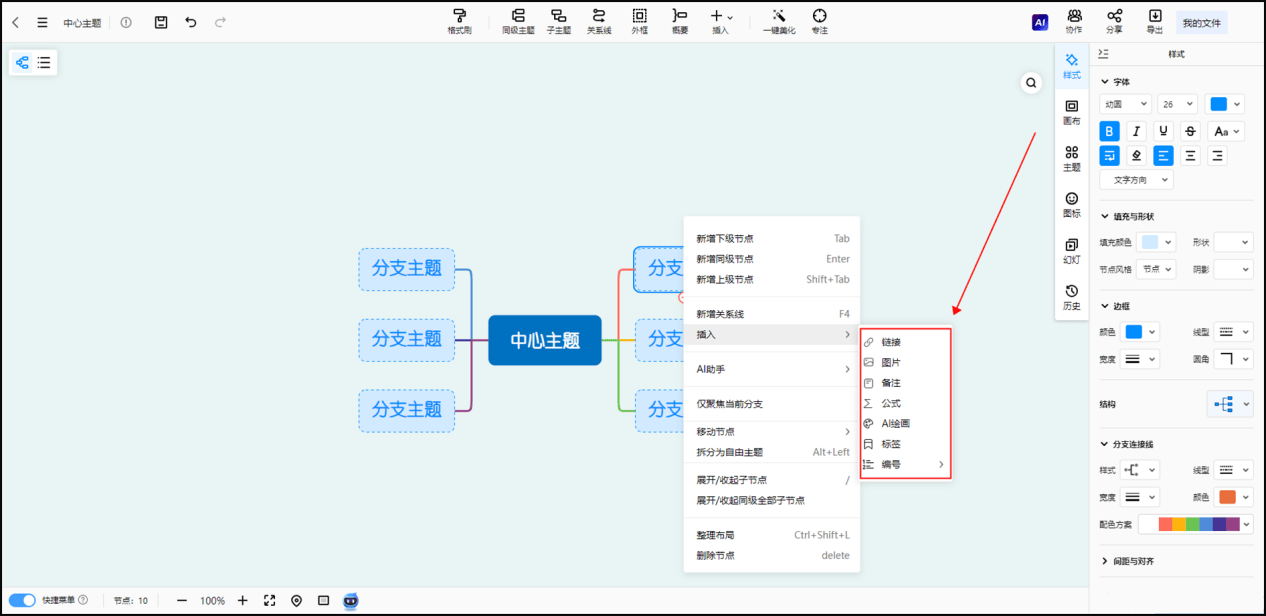Open 我的文件 my files

coord(1201,22)
